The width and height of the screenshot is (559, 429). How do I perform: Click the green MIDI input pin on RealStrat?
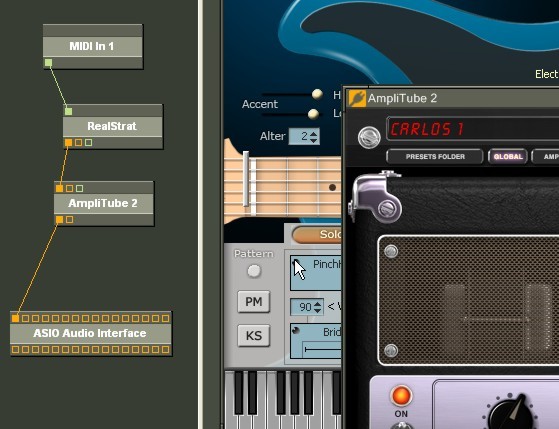(x=68, y=112)
